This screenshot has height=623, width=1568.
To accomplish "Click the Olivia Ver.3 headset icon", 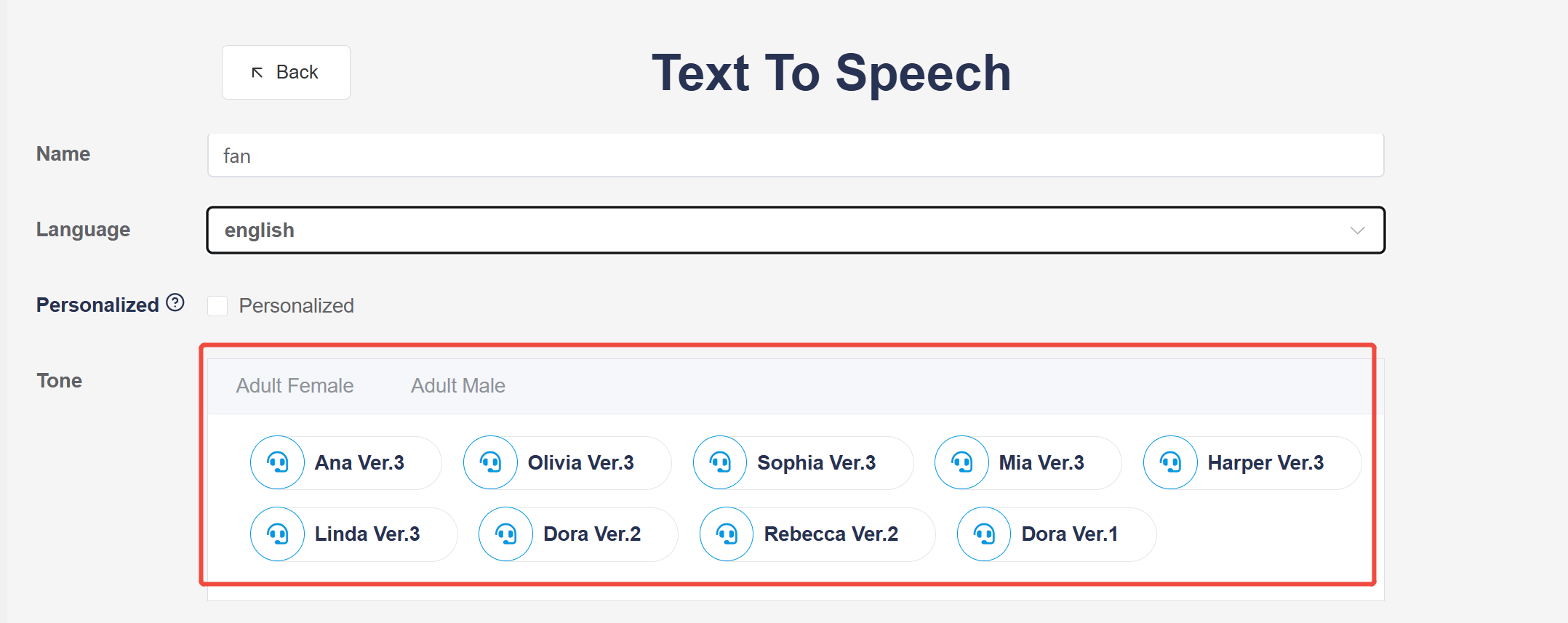I will pyautogui.click(x=490, y=462).
